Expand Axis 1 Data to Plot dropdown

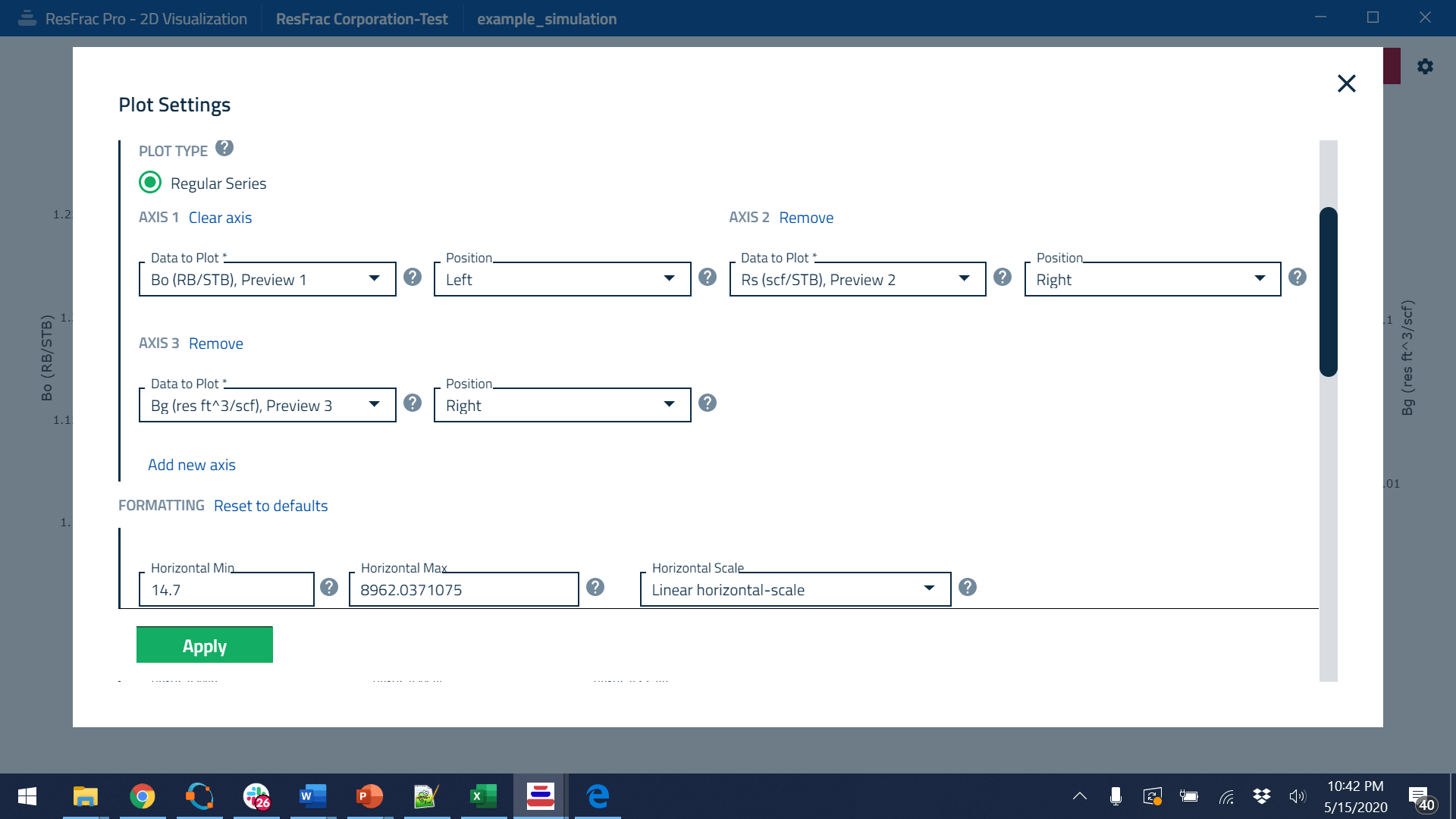point(267,280)
